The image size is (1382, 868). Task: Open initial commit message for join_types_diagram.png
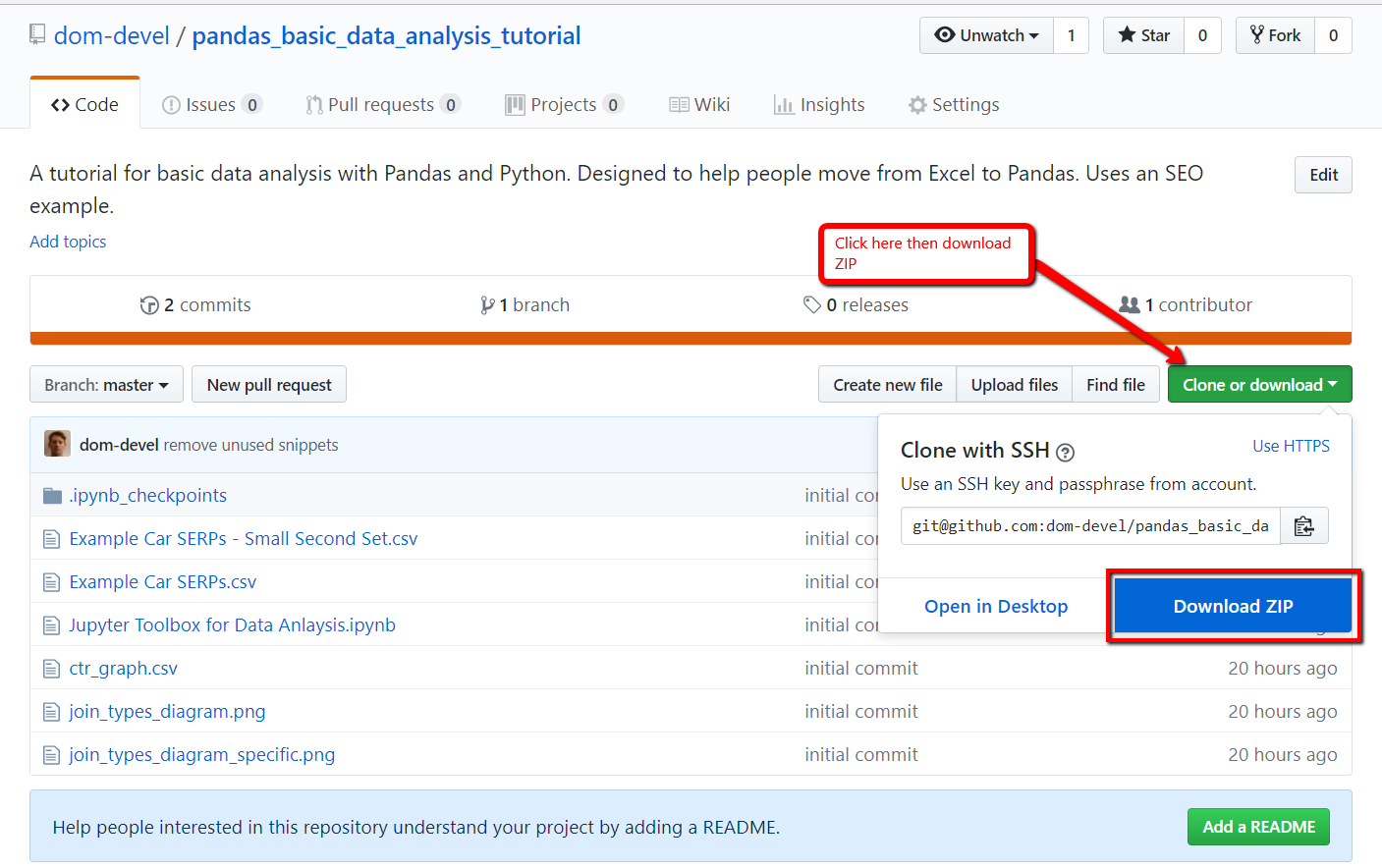(x=861, y=712)
